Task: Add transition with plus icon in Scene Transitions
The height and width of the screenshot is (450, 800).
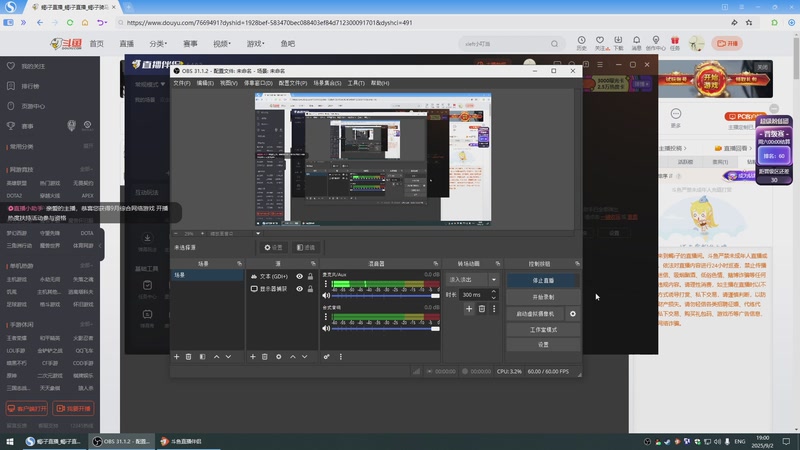Action: 469,309
